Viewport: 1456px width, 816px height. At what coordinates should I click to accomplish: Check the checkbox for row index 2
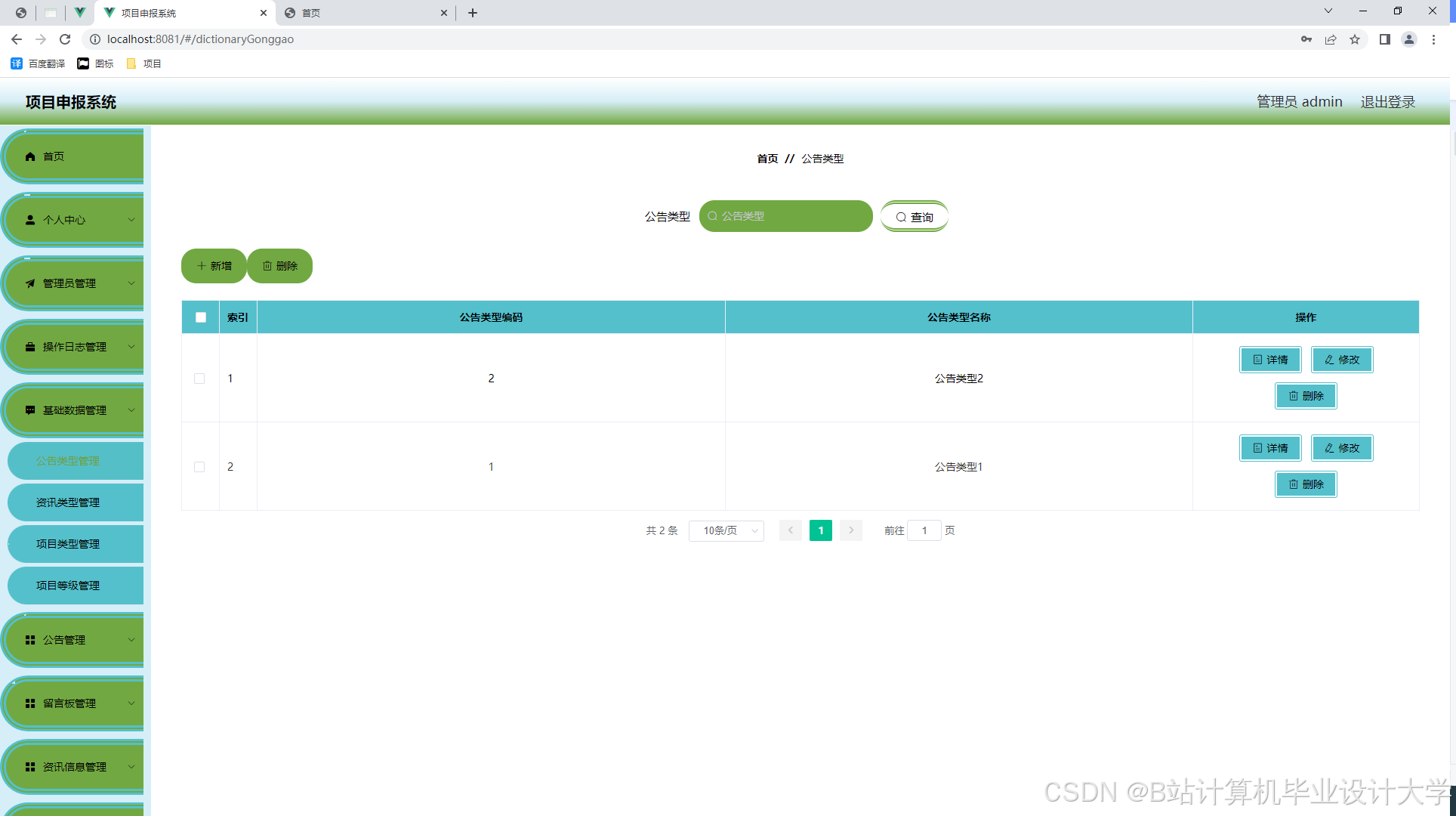tap(199, 467)
